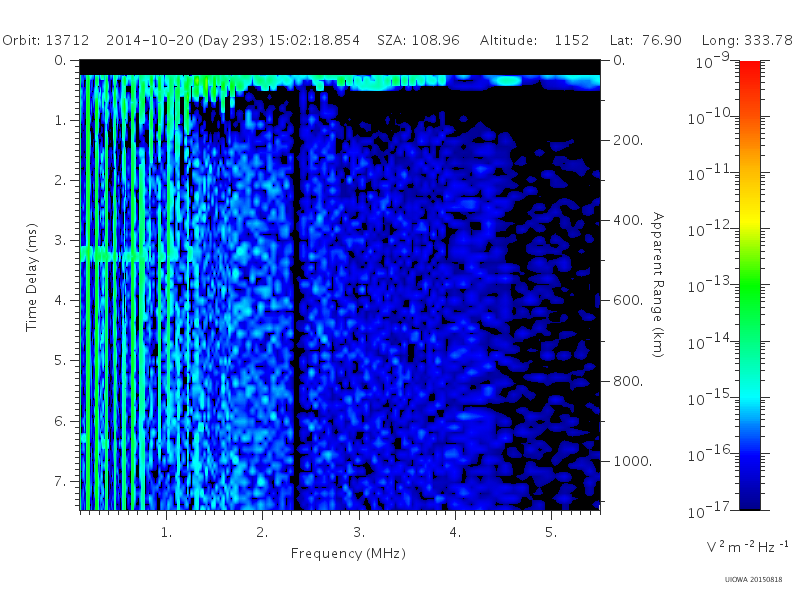Click the frequency tick label '2.'
The width and height of the screenshot is (800, 600).
click(x=262, y=533)
